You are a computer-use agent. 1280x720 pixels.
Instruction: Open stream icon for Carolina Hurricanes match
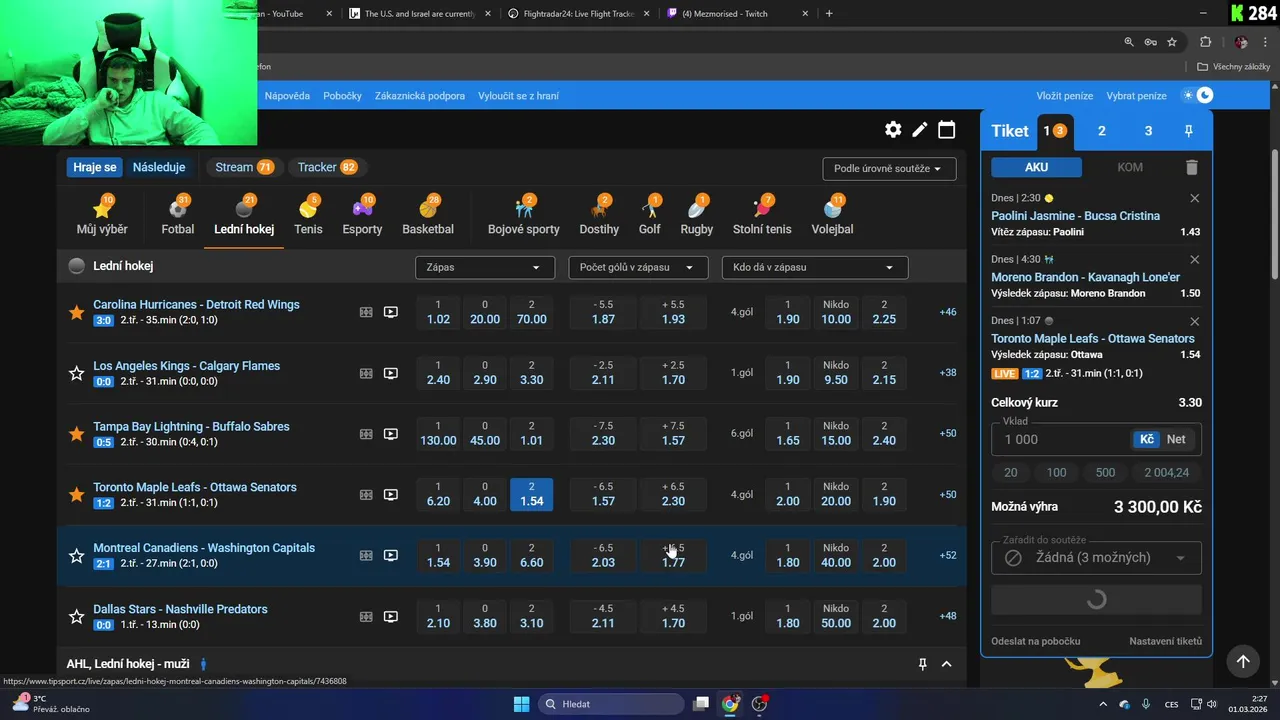(x=391, y=312)
